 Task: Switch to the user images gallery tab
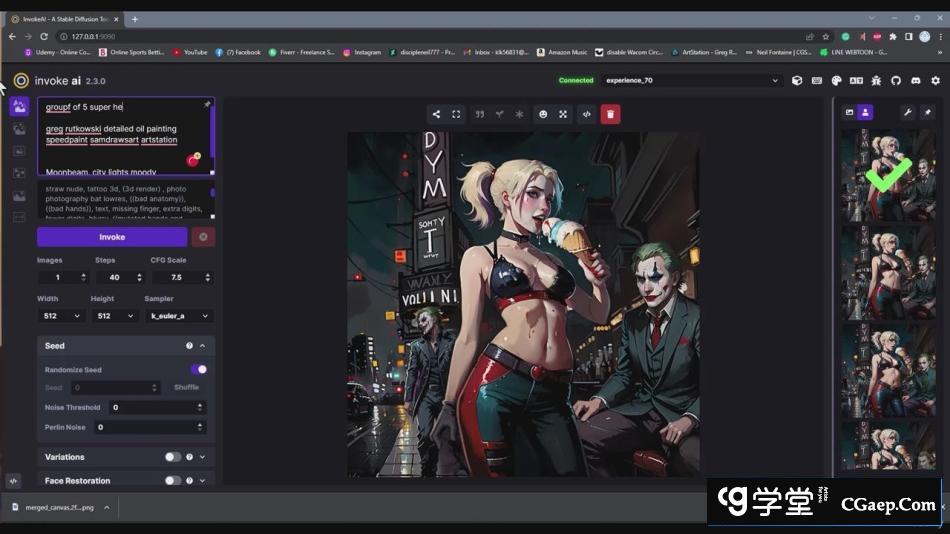click(x=866, y=112)
